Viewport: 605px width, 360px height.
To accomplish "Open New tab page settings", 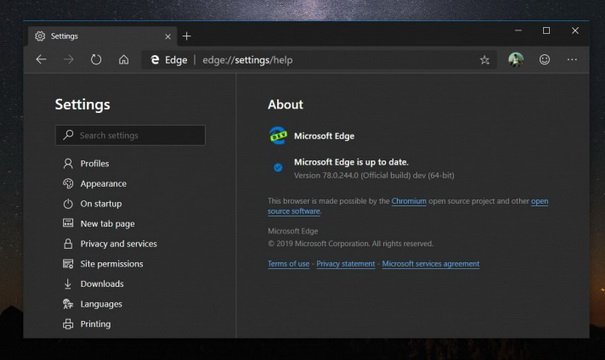I will pos(108,224).
